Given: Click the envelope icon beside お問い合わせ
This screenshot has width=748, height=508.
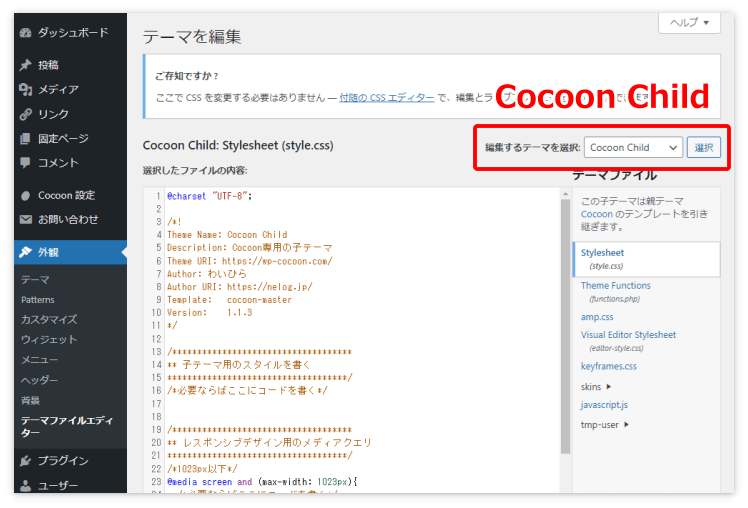Looking at the screenshot, I should click(x=26, y=219).
